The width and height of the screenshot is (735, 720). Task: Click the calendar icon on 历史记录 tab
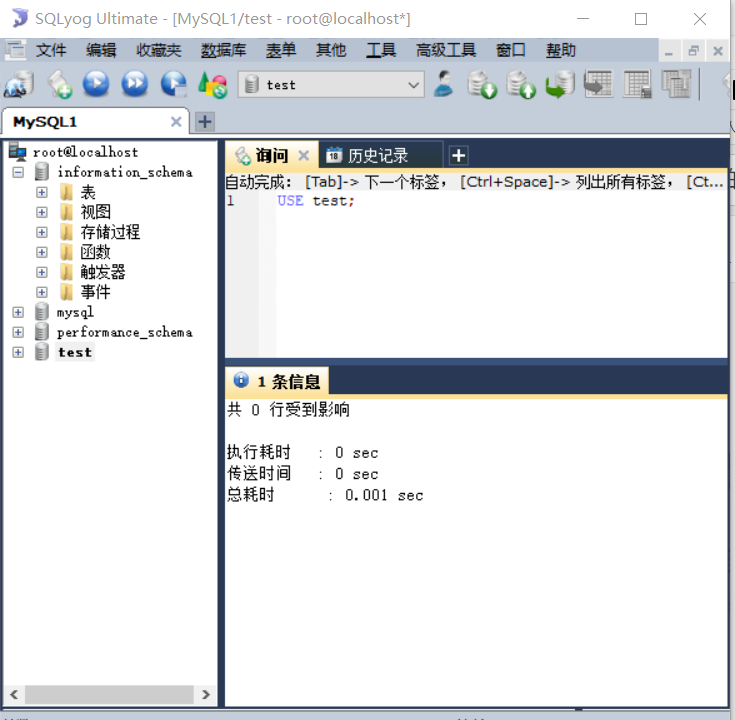[334, 155]
